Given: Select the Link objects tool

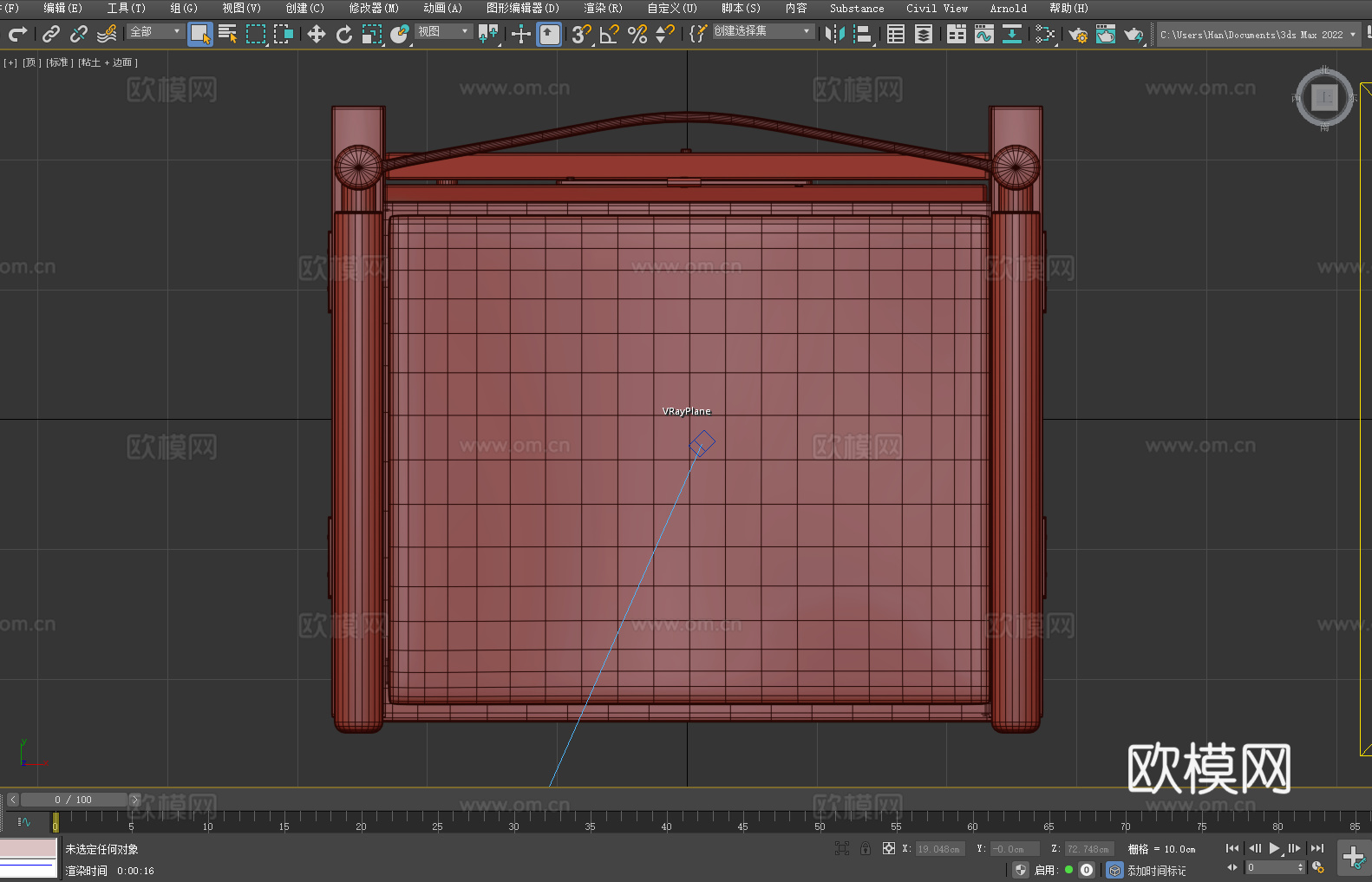Looking at the screenshot, I should 51,34.
